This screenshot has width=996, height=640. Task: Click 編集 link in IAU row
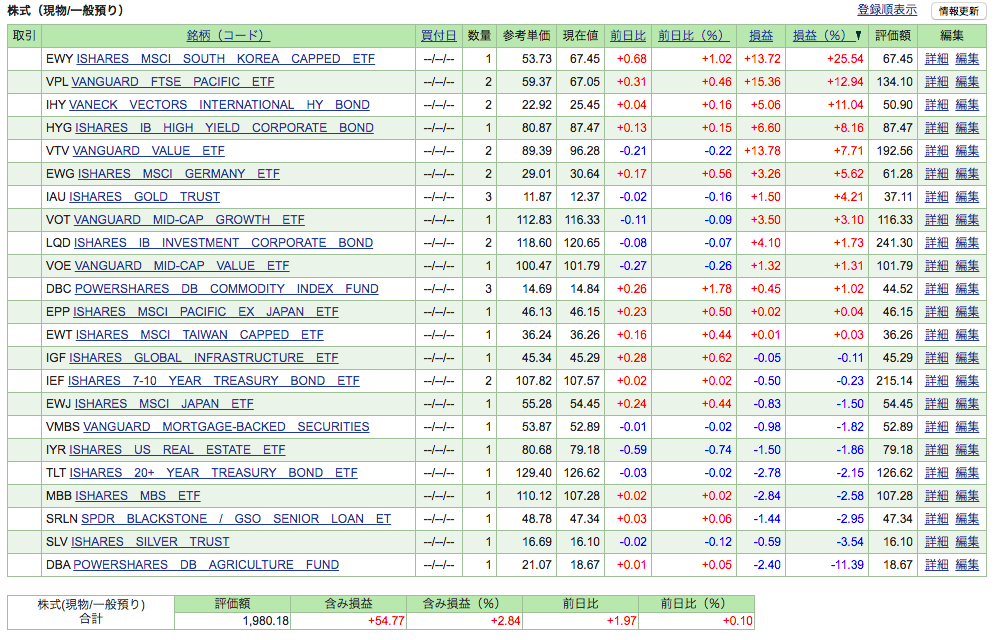967,197
